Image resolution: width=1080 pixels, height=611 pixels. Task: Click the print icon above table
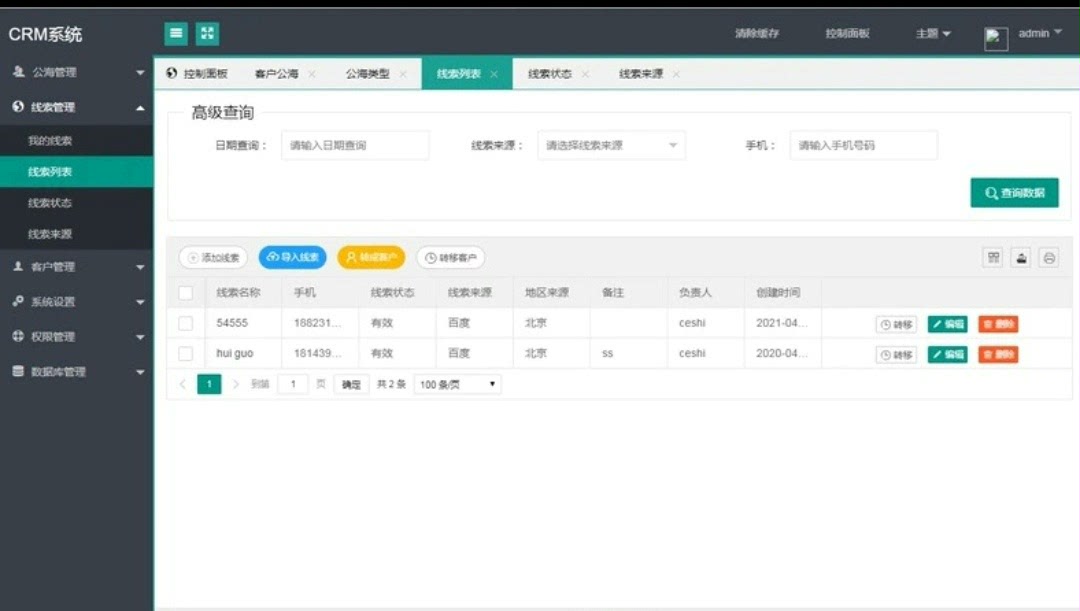pyautogui.click(x=1048, y=257)
